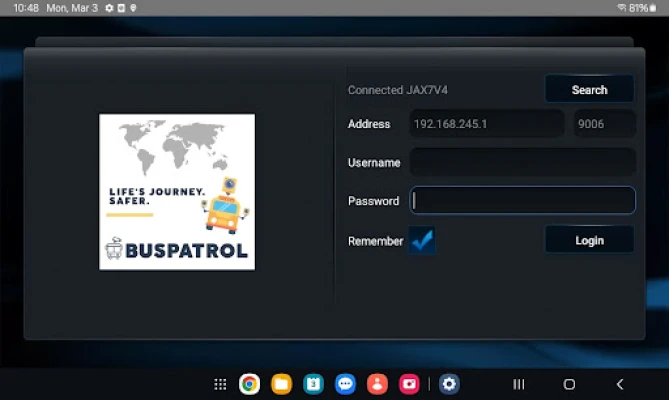Launch Chrome from the taskbar
The image size is (669, 400).
click(x=250, y=384)
